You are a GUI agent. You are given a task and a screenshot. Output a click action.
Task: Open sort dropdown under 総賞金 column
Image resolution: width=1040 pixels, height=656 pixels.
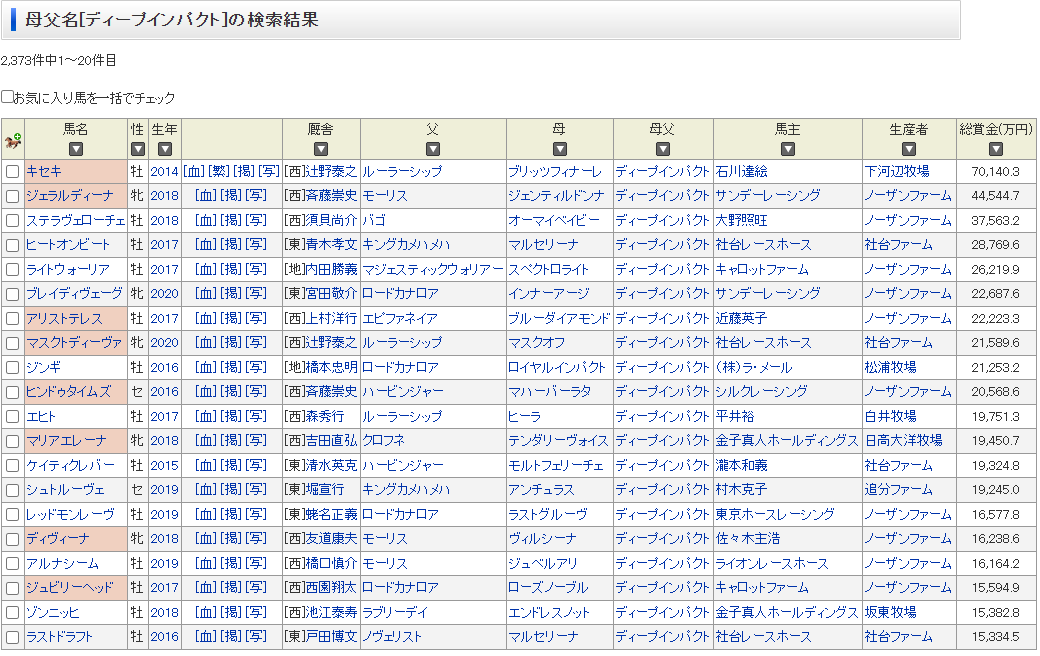pyautogui.click(x=996, y=149)
